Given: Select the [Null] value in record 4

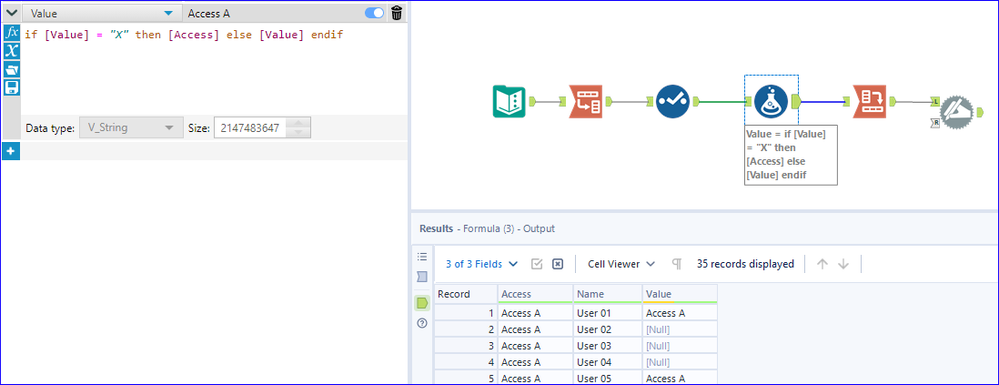Looking at the screenshot, I should (x=680, y=363).
